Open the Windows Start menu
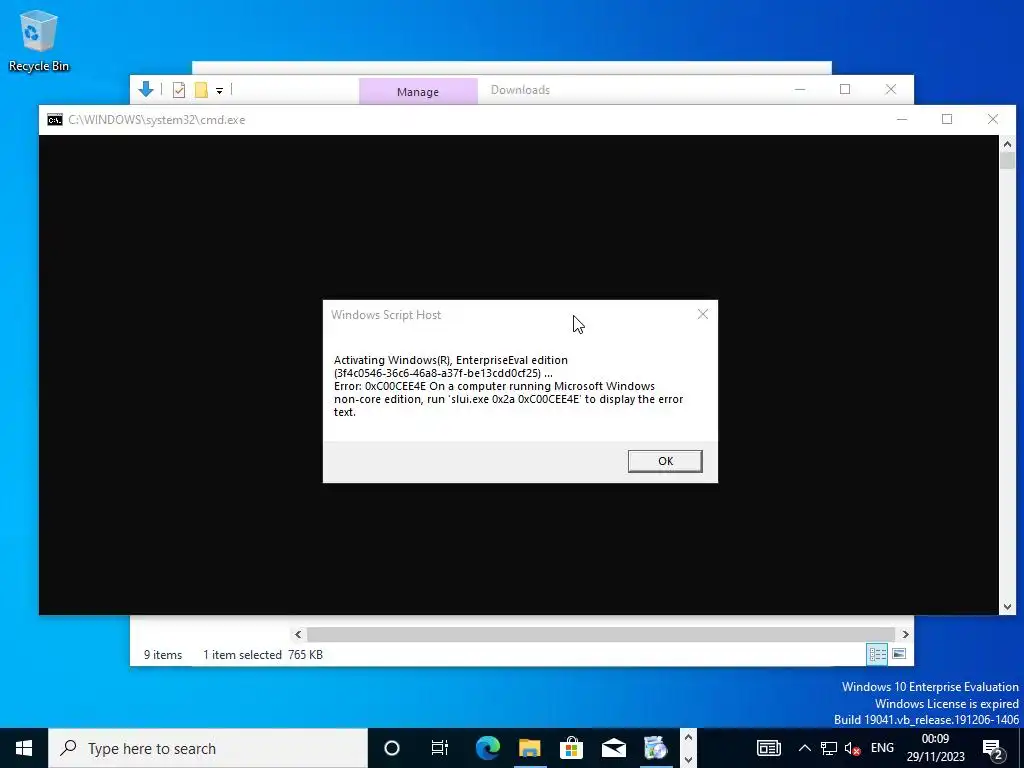 click(x=24, y=748)
